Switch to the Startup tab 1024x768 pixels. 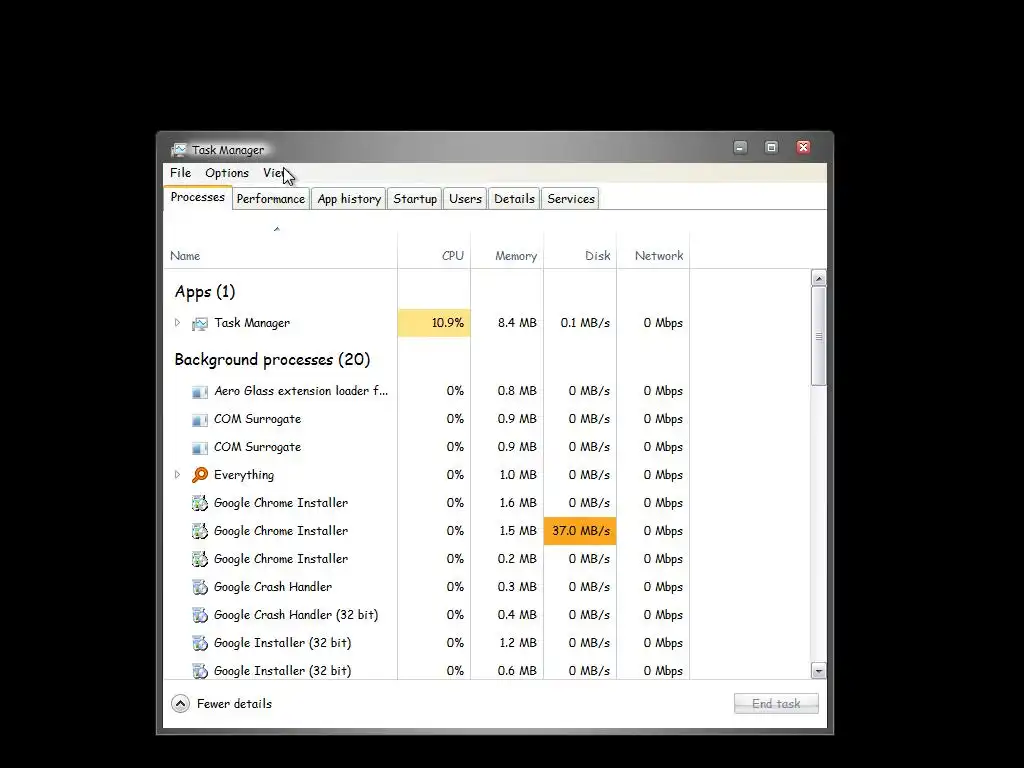point(415,199)
